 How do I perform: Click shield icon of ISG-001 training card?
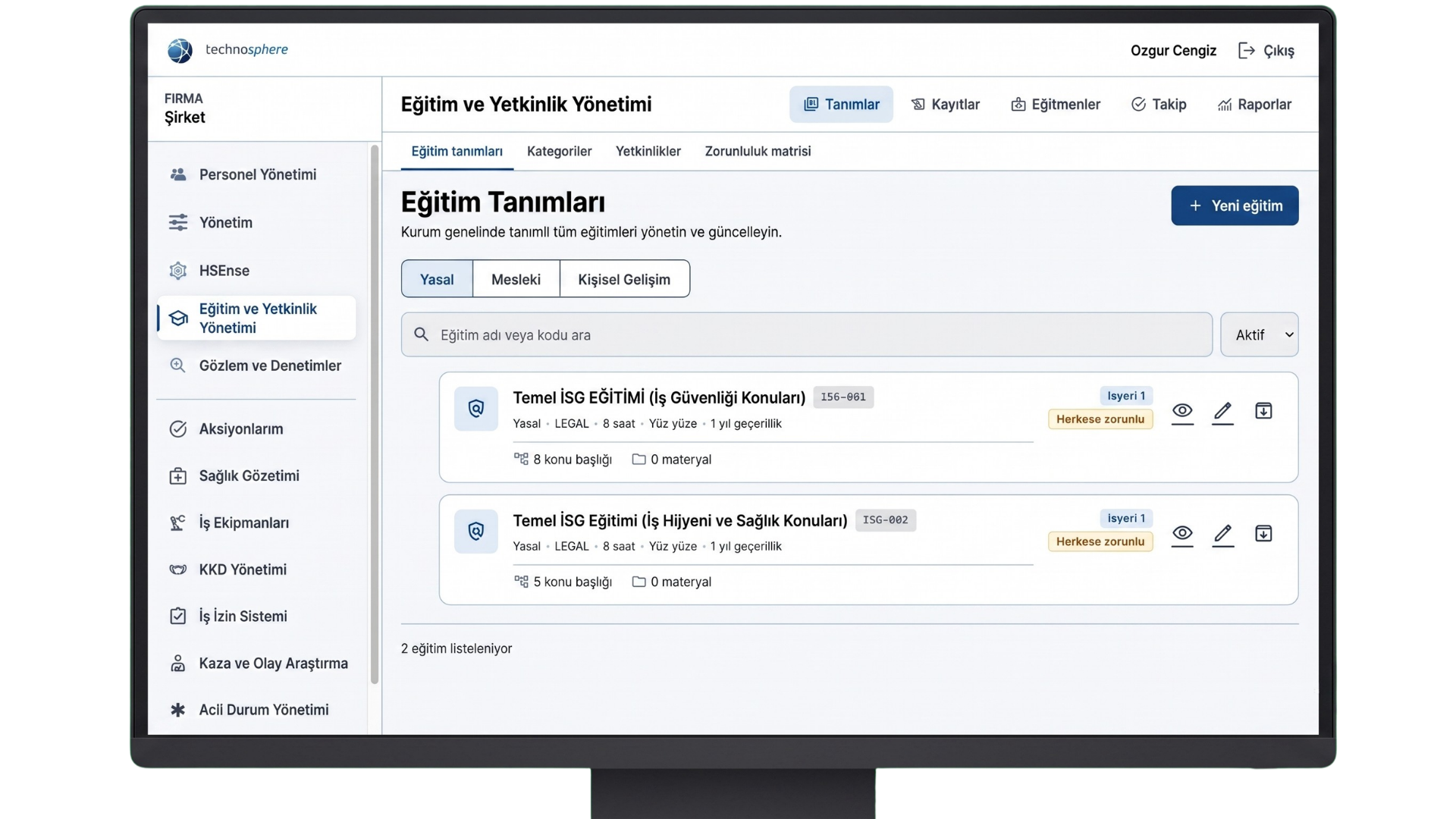point(476,409)
